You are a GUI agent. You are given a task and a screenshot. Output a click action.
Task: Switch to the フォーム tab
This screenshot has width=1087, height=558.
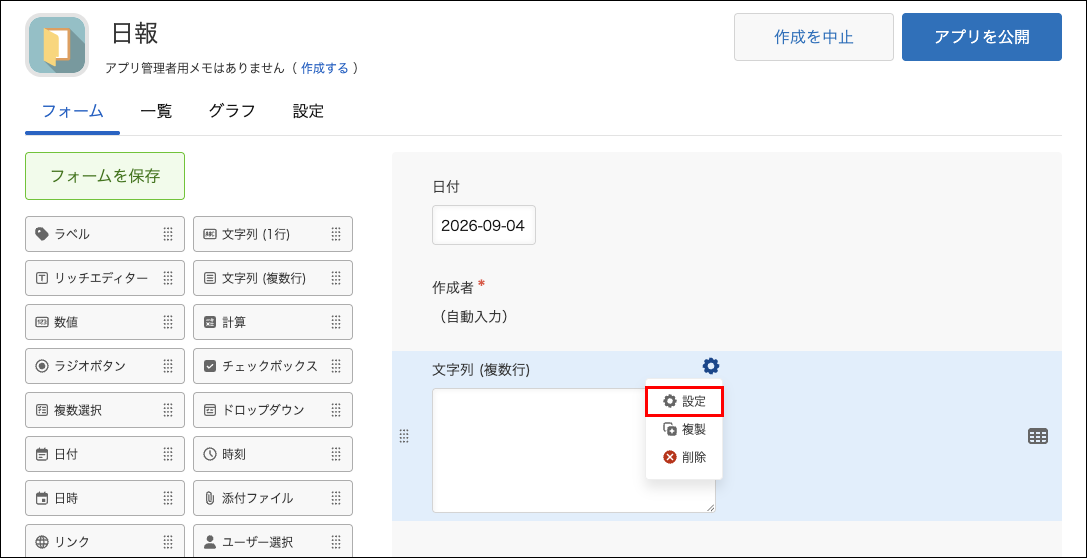tap(73, 111)
